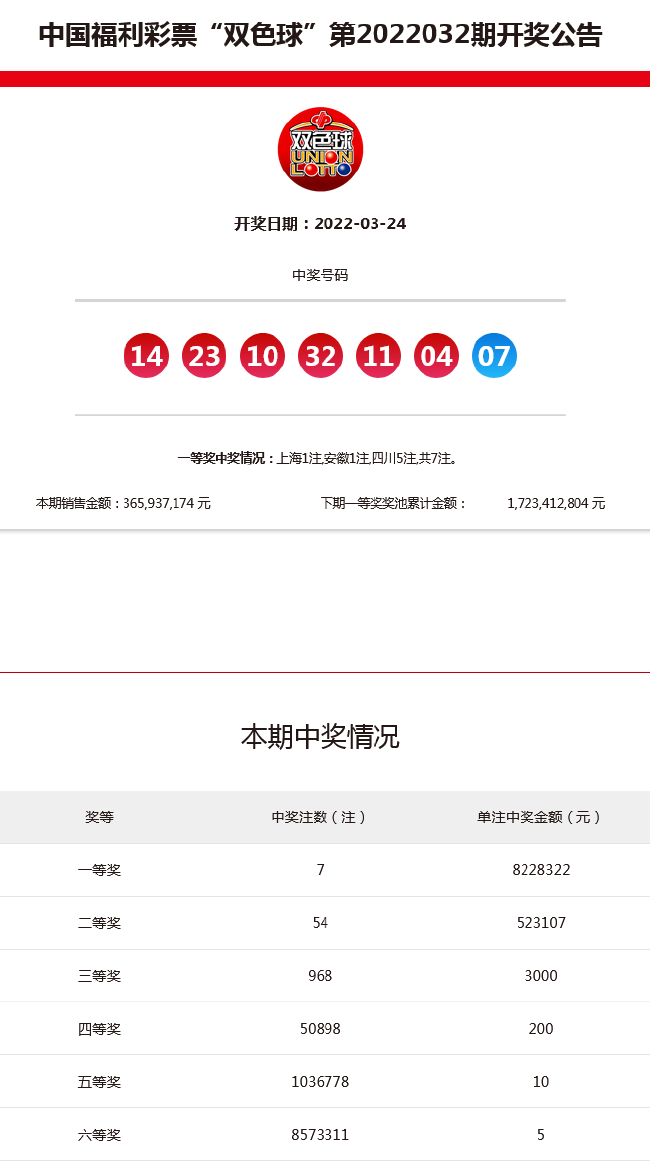Click the 双色球 Union Lotto logo
This screenshot has height=1173, width=650.
pyautogui.click(x=320, y=150)
